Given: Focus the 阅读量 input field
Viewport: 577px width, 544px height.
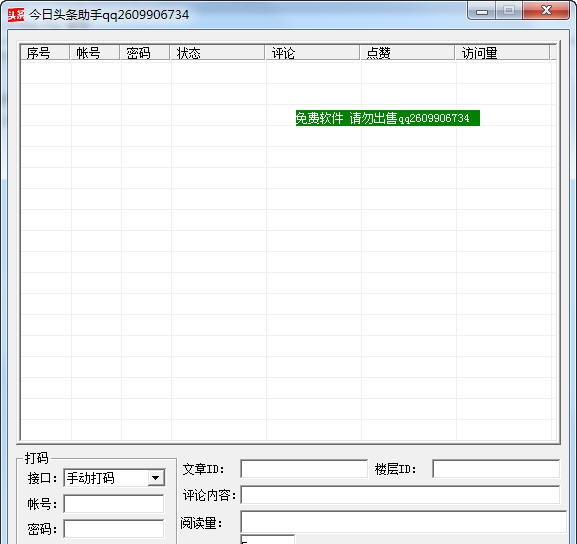Looking at the screenshot, I should [403, 522].
